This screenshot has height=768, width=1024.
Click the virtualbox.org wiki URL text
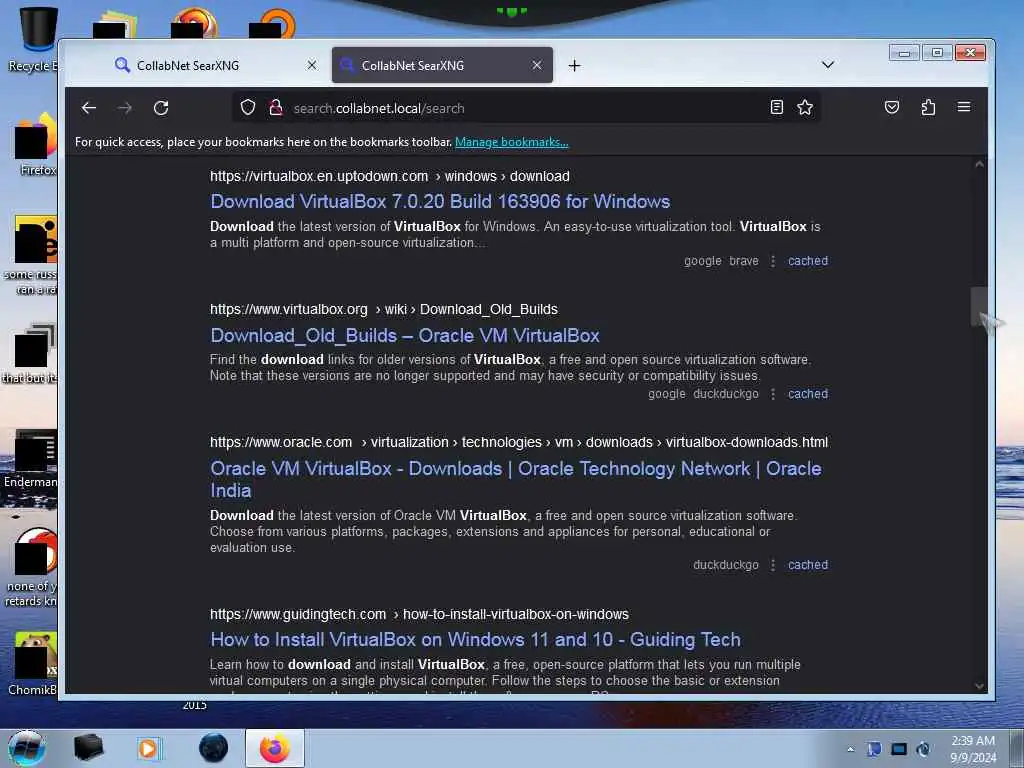click(384, 310)
